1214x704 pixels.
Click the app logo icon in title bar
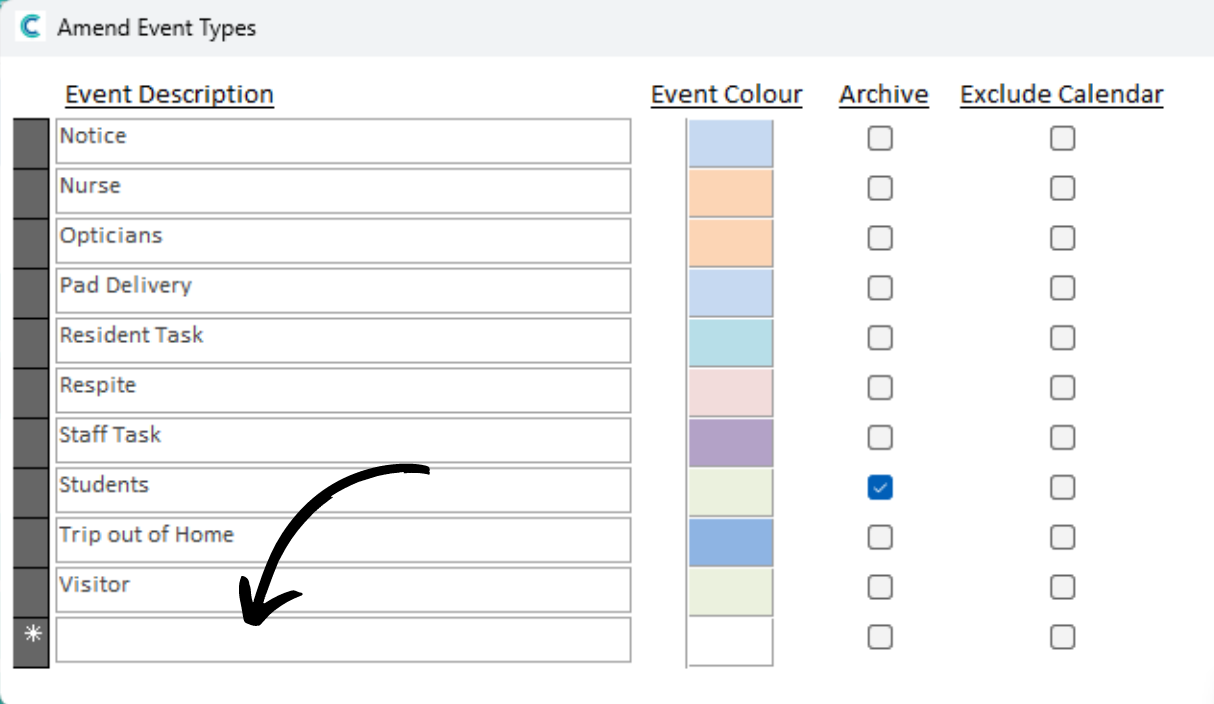pyautogui.click(x=31, y=27)
